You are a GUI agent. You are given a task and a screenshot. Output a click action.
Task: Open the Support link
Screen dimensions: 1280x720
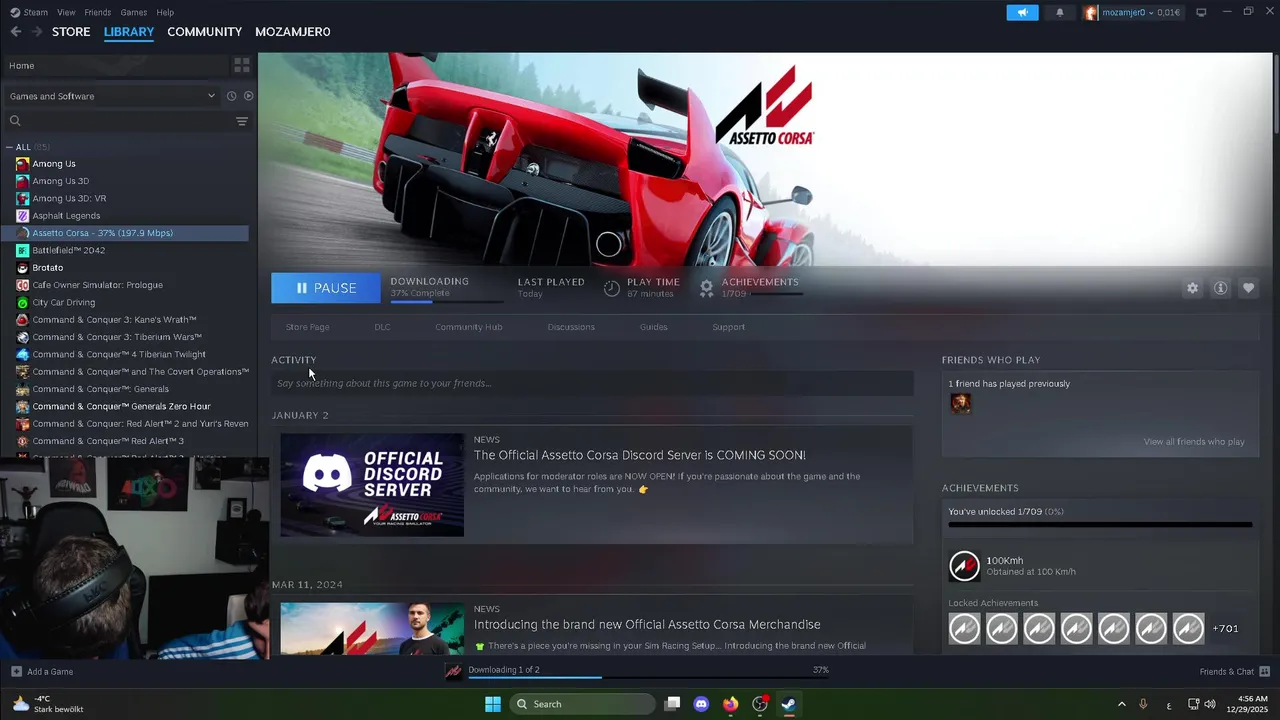pyautogui.click(x=728, y=327)
